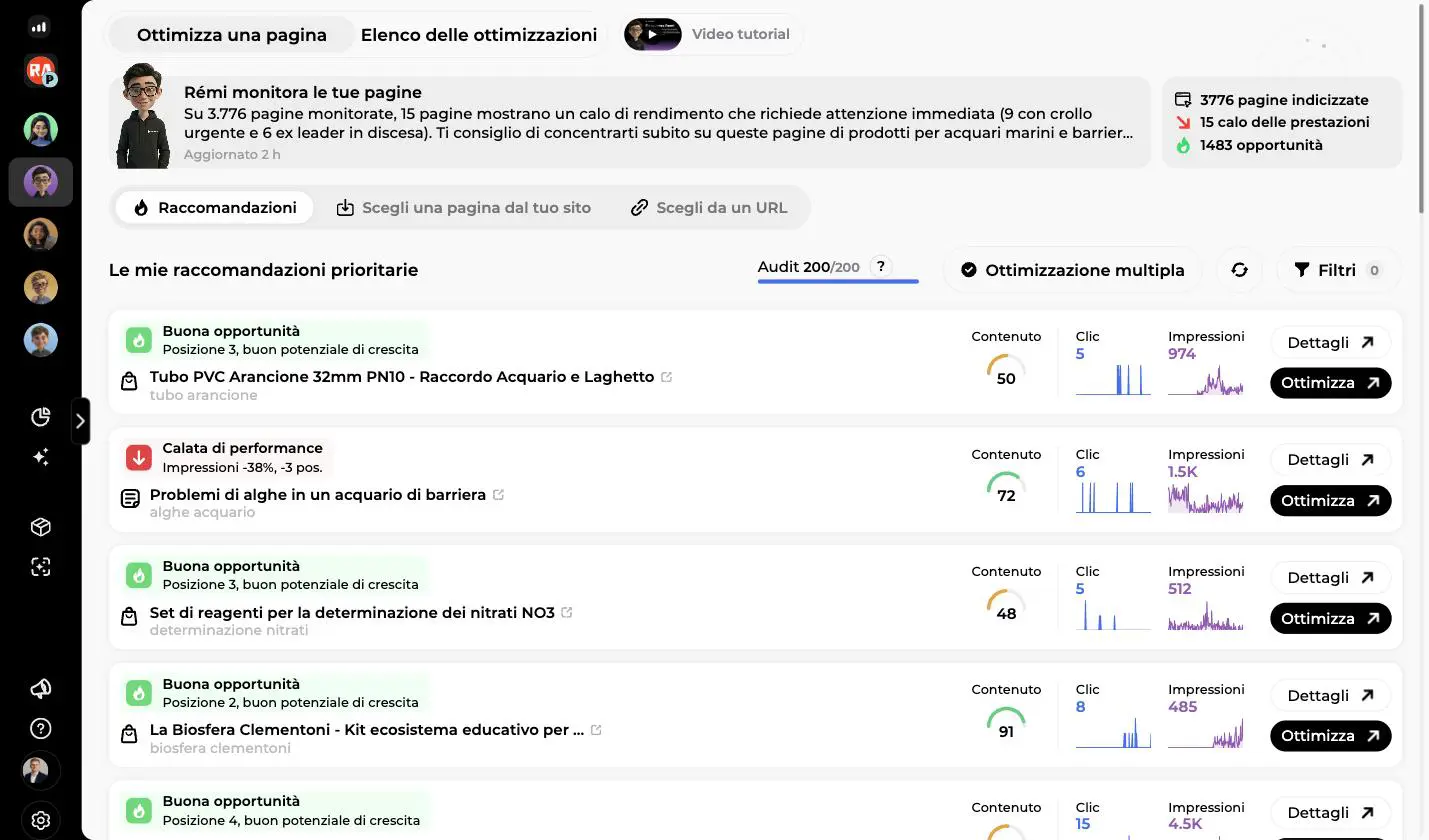Click the 15 calo delle prestazioni stat
Viewport: 1429px width, 840px height.
click(x=1272, y=122)
